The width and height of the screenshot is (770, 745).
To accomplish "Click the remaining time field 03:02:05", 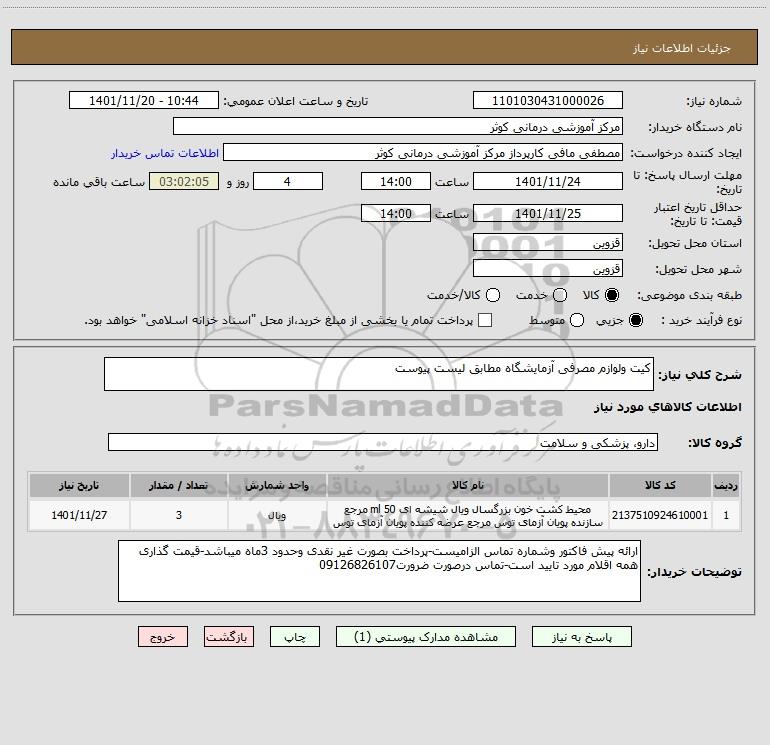I will coord(184,182).
